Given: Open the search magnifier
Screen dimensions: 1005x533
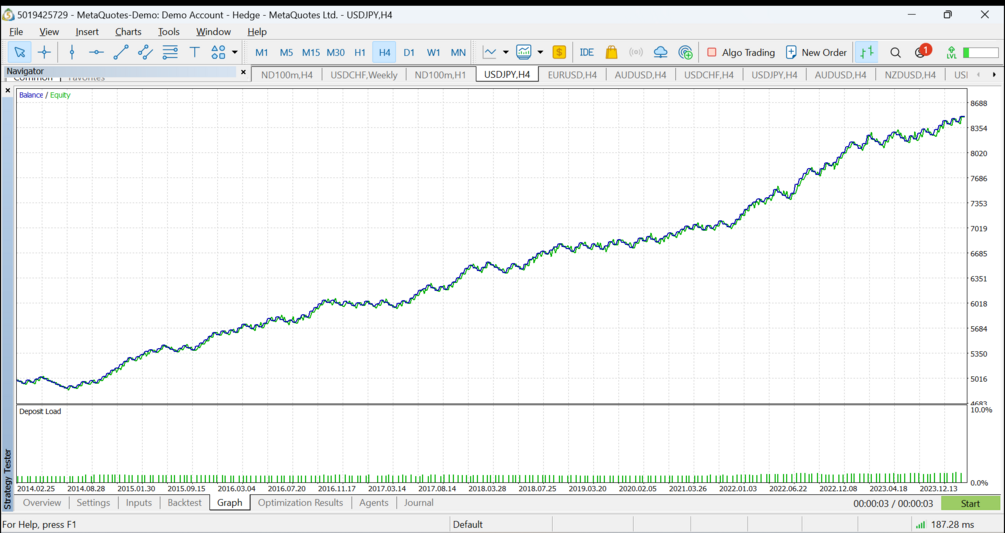Looking at the screenshot, I should click(895, 53).
